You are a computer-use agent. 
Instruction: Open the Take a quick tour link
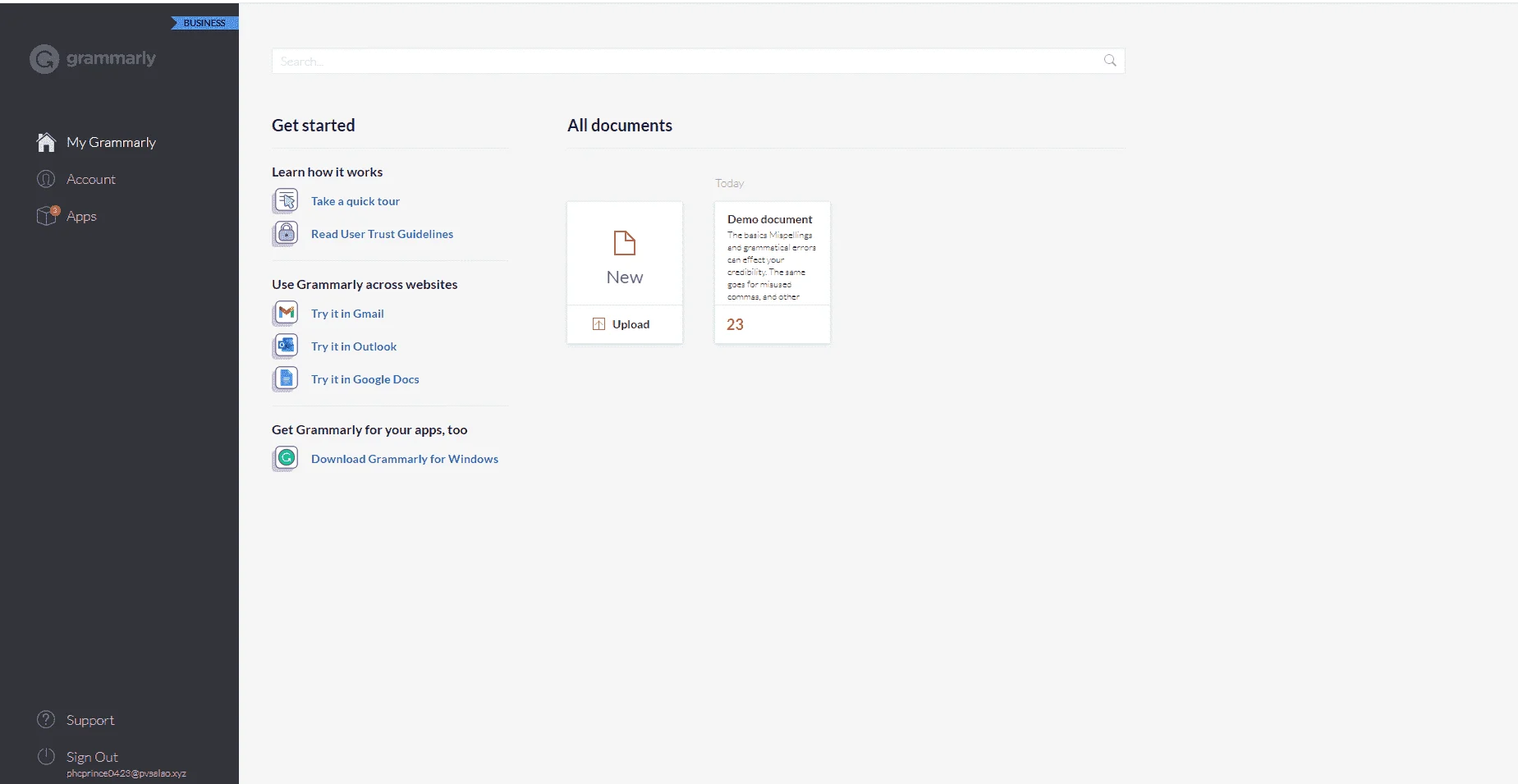point(355,201)
